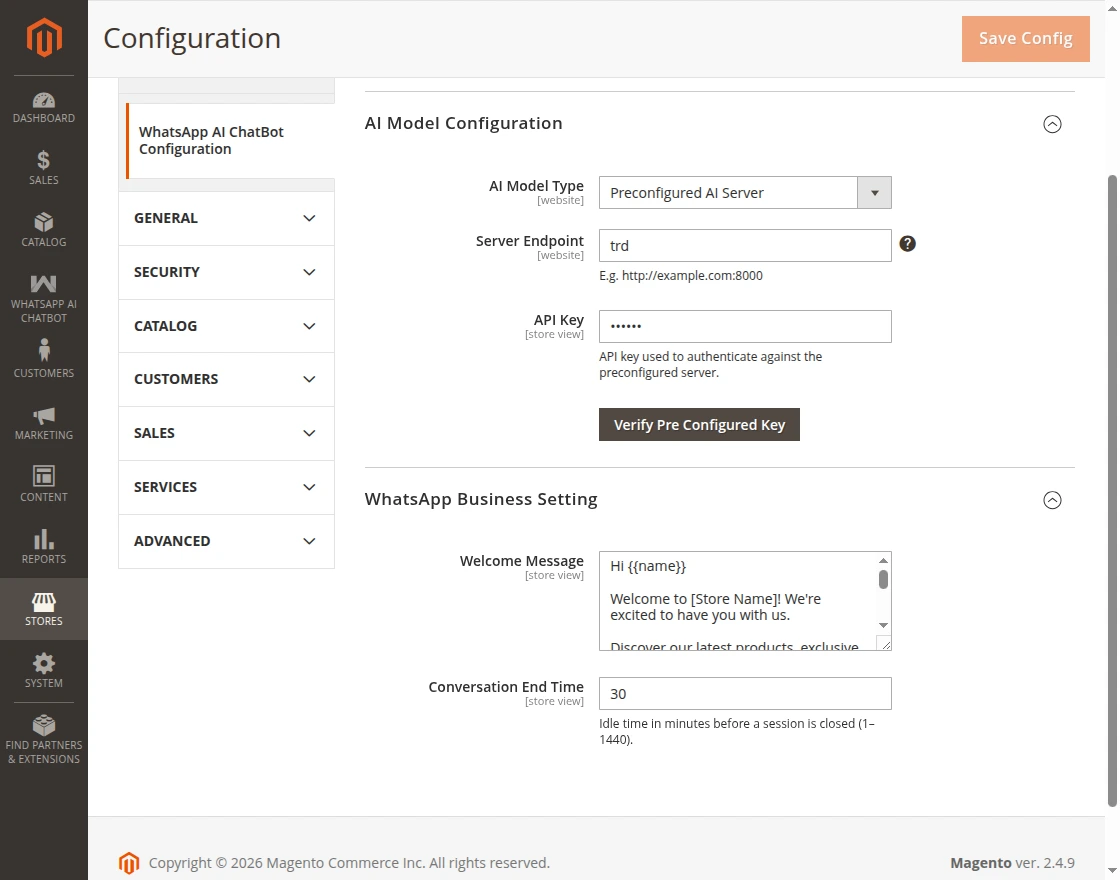
Task: Open the Customers person icon menu
Action: (44, 359)
